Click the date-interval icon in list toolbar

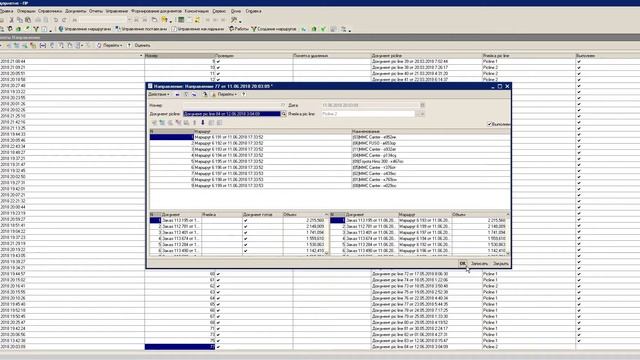(x=43, y=45)
